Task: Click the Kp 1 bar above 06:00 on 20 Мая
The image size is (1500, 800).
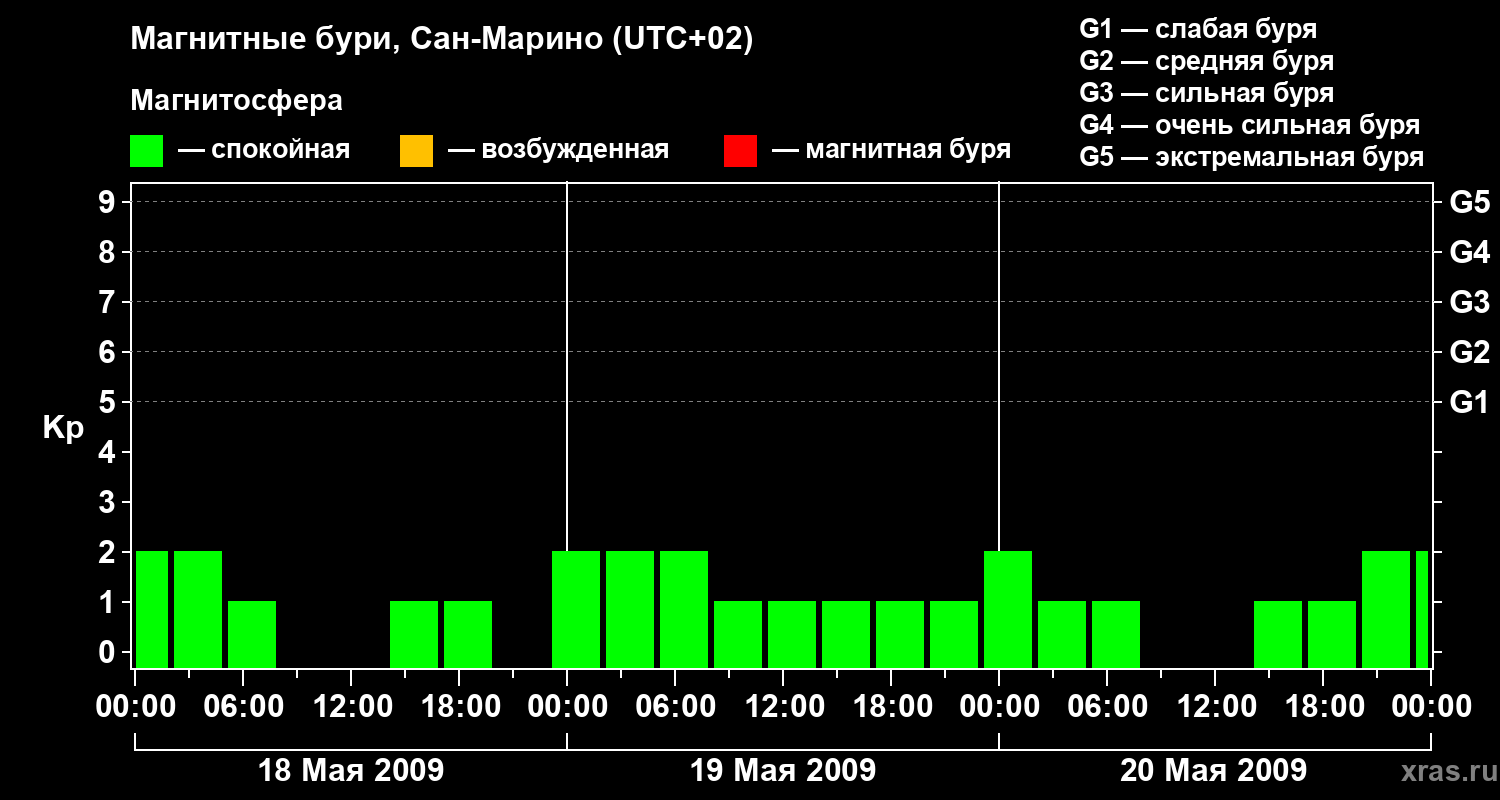Action: pyautogui.click(x=1116, y=634)
